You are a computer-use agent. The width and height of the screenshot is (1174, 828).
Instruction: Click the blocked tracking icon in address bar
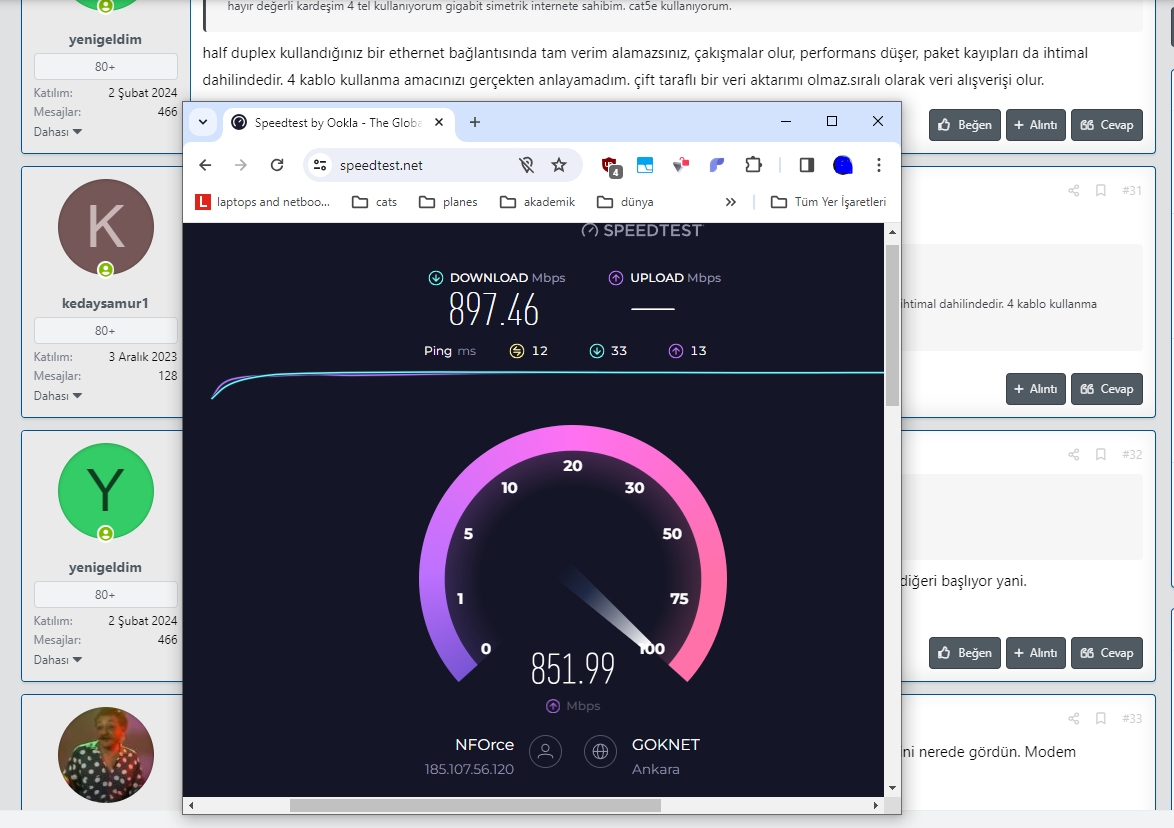pyautogui.click(x=526, y=165)
